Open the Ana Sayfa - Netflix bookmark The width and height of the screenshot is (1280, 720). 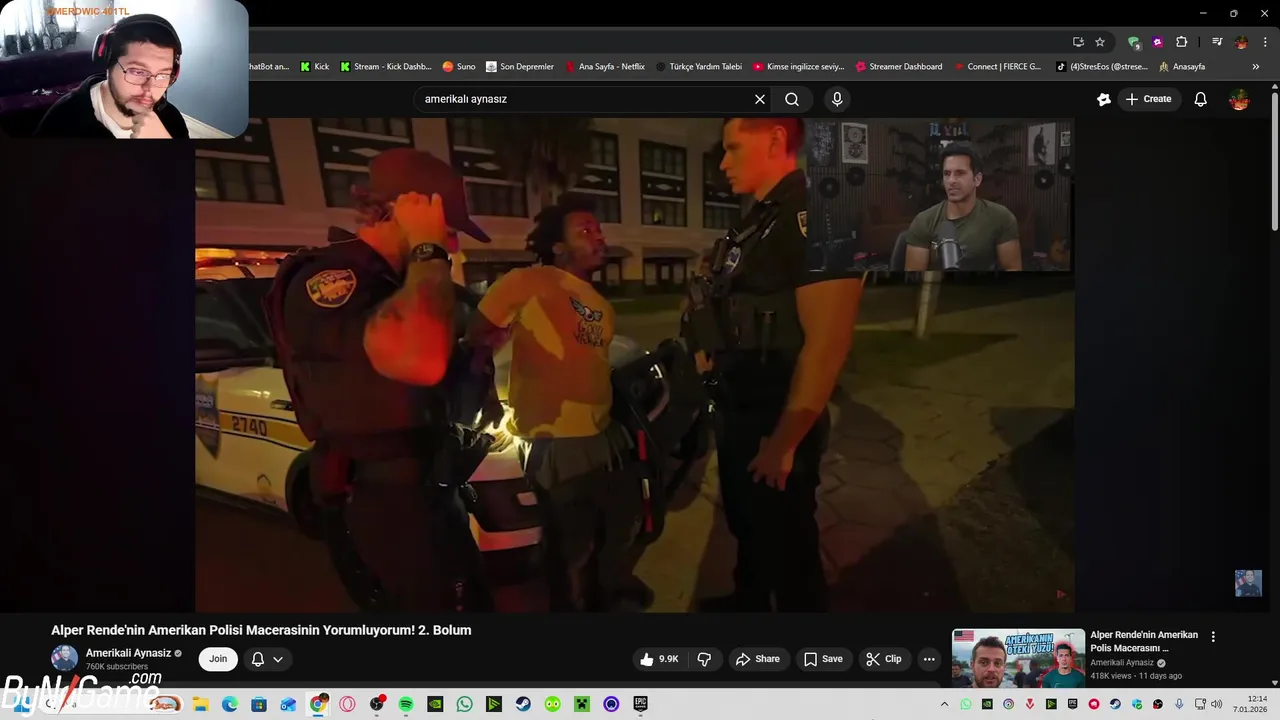tap(605, 67)
